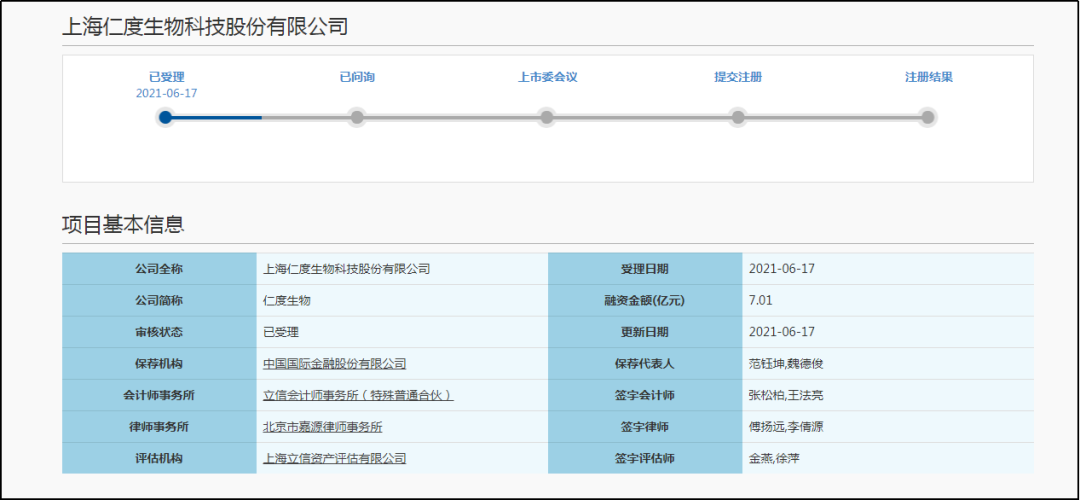Click the 更新日期 header cell

[x=645, y=332]
